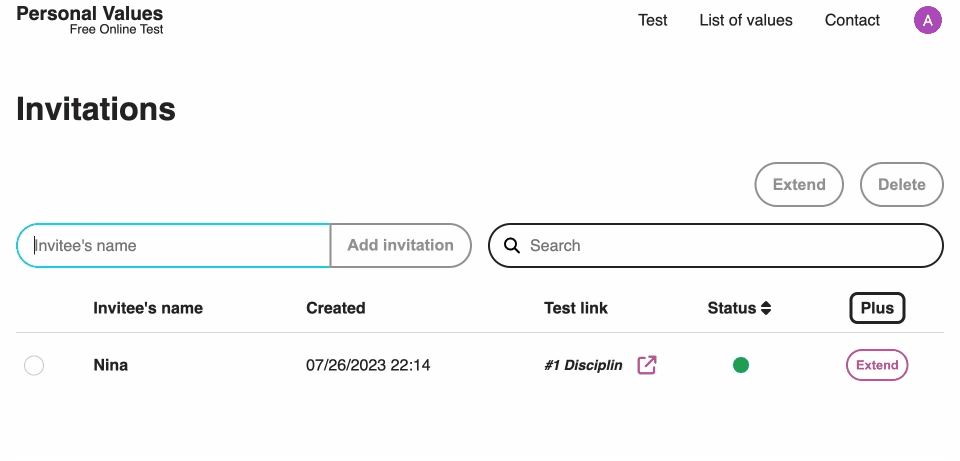Click the Delete button above the table
The image size is (960, 461).
tap(901, 184)
